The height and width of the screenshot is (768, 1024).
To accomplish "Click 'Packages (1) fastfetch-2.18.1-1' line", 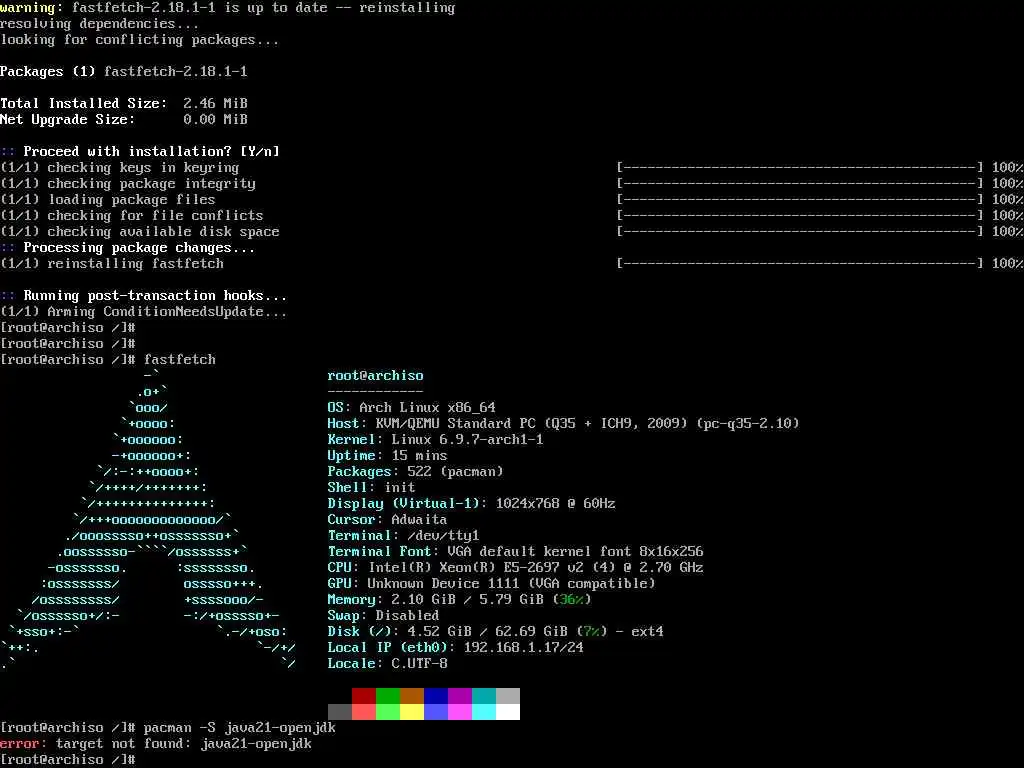I will pos(123,72).
